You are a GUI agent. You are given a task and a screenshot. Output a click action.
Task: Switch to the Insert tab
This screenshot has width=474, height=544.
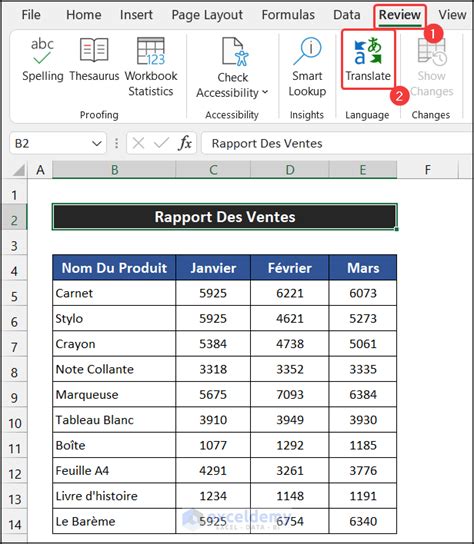click(136, 15)
